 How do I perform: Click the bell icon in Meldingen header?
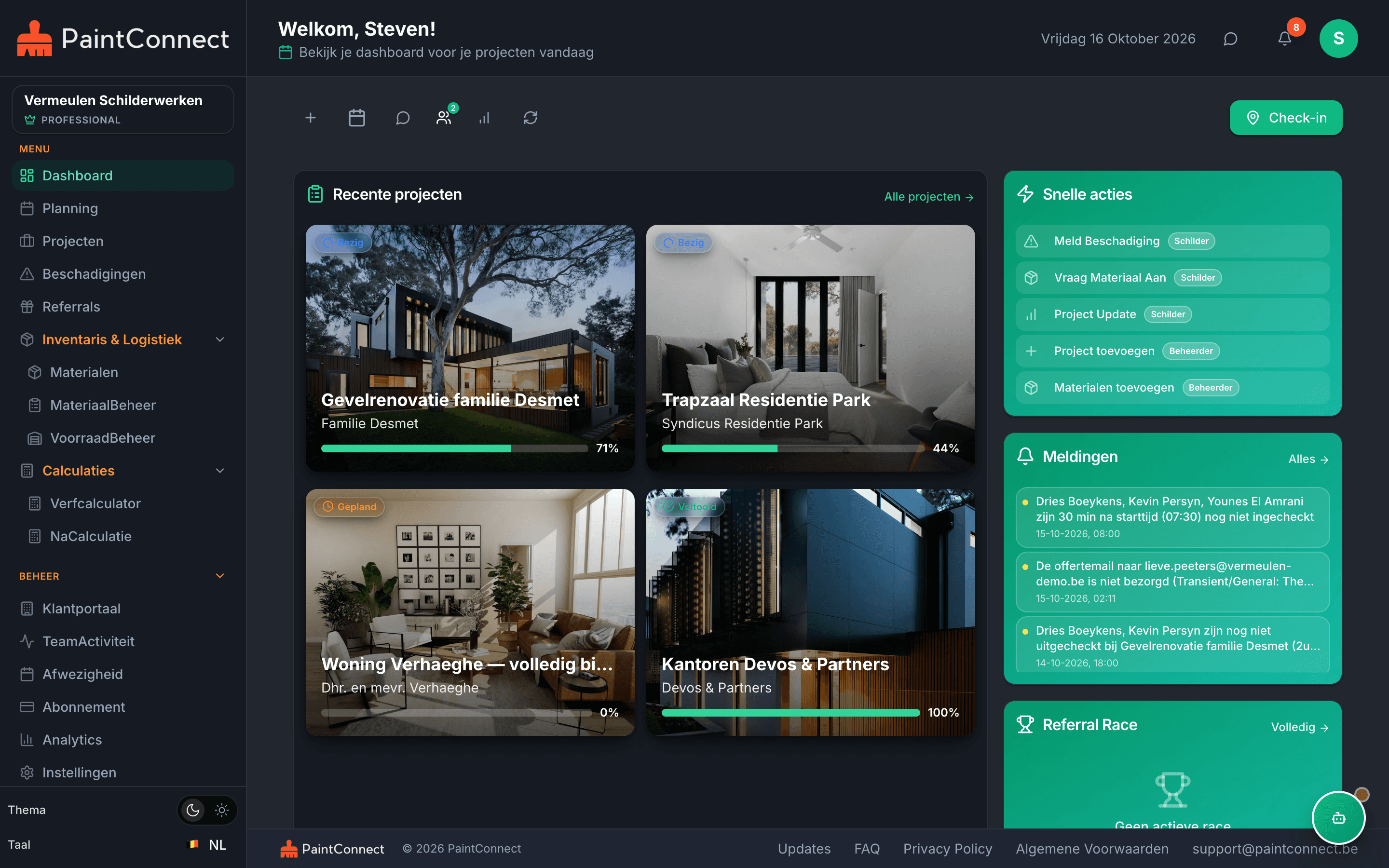point(1025,456)
